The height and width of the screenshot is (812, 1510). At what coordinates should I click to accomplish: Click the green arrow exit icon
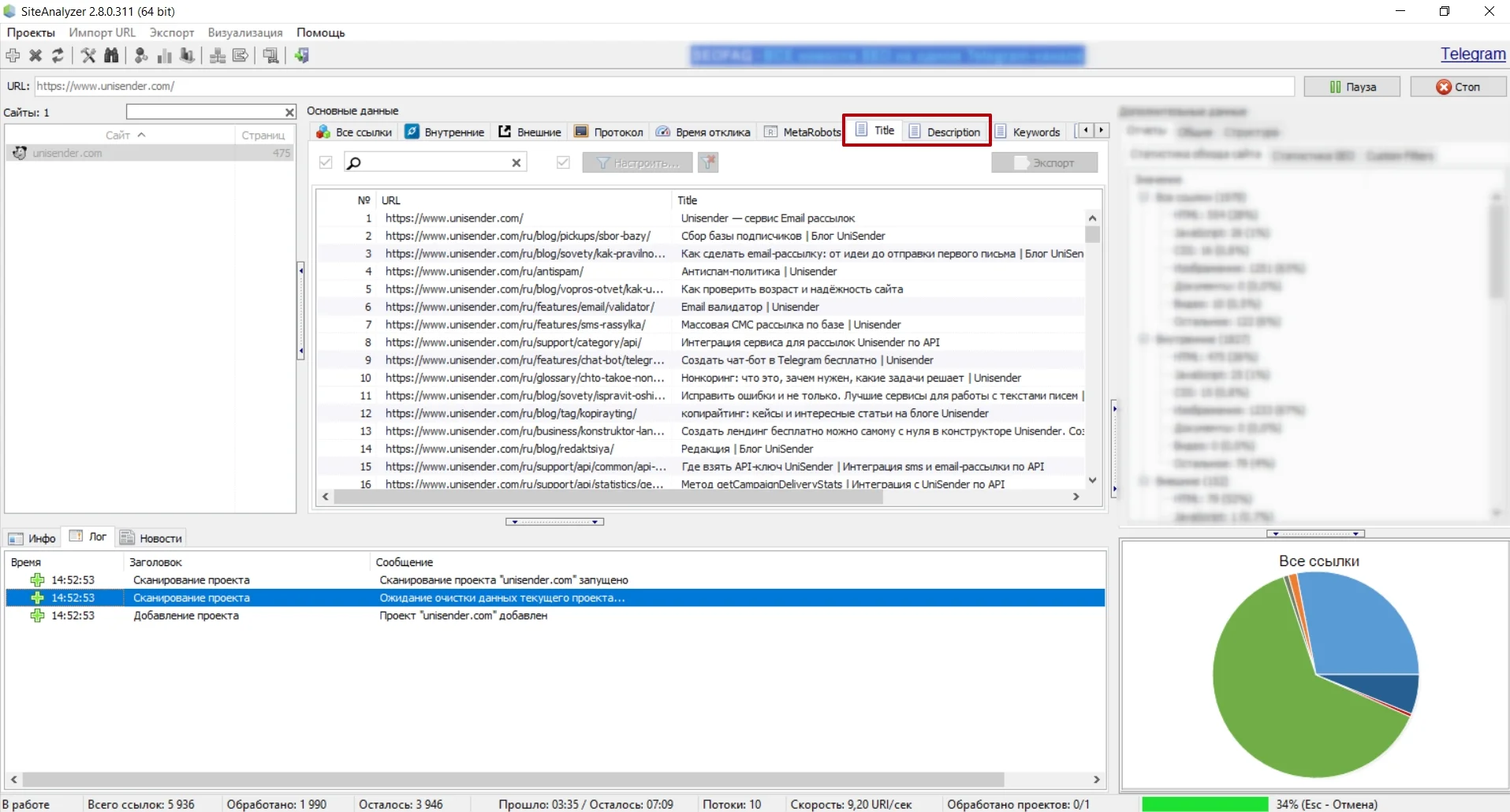(302, 55)
